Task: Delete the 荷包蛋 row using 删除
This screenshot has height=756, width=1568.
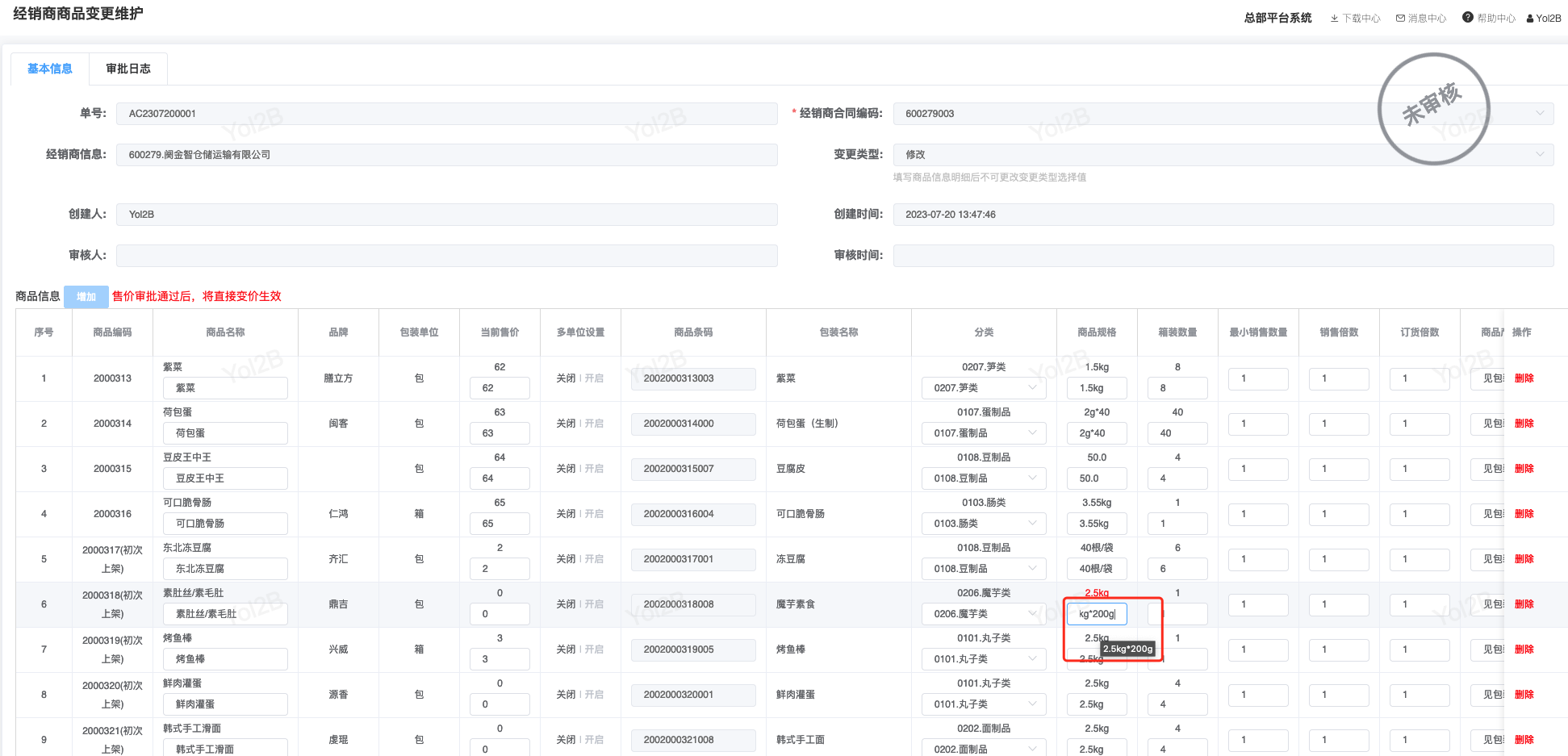Action: [1524, 424]
